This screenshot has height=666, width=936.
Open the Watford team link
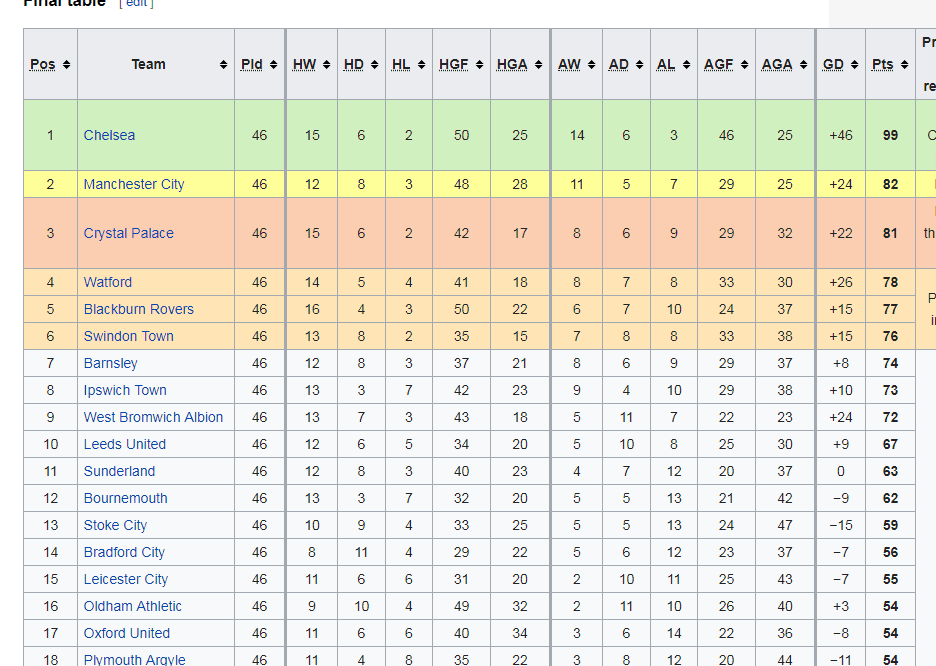coord(107,282)
